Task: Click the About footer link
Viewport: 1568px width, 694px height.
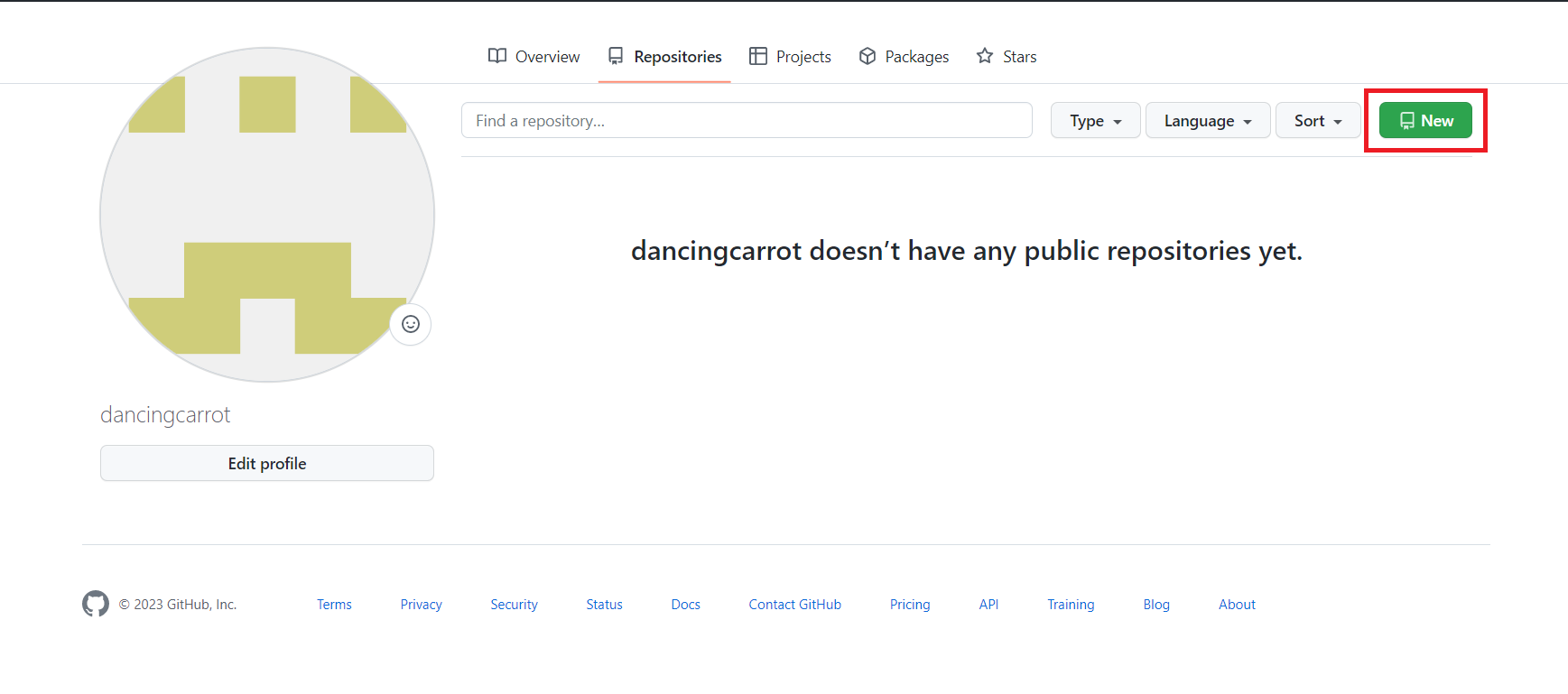Action: pyautogui.click(x=1238, y=605)
